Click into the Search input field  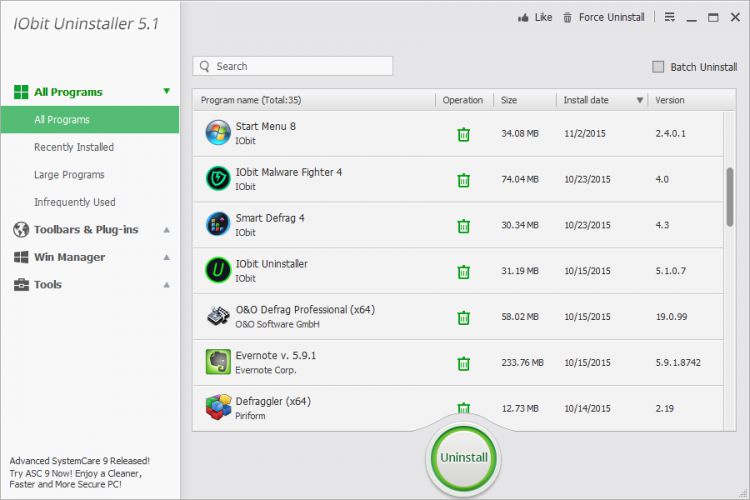pos(293,66)
